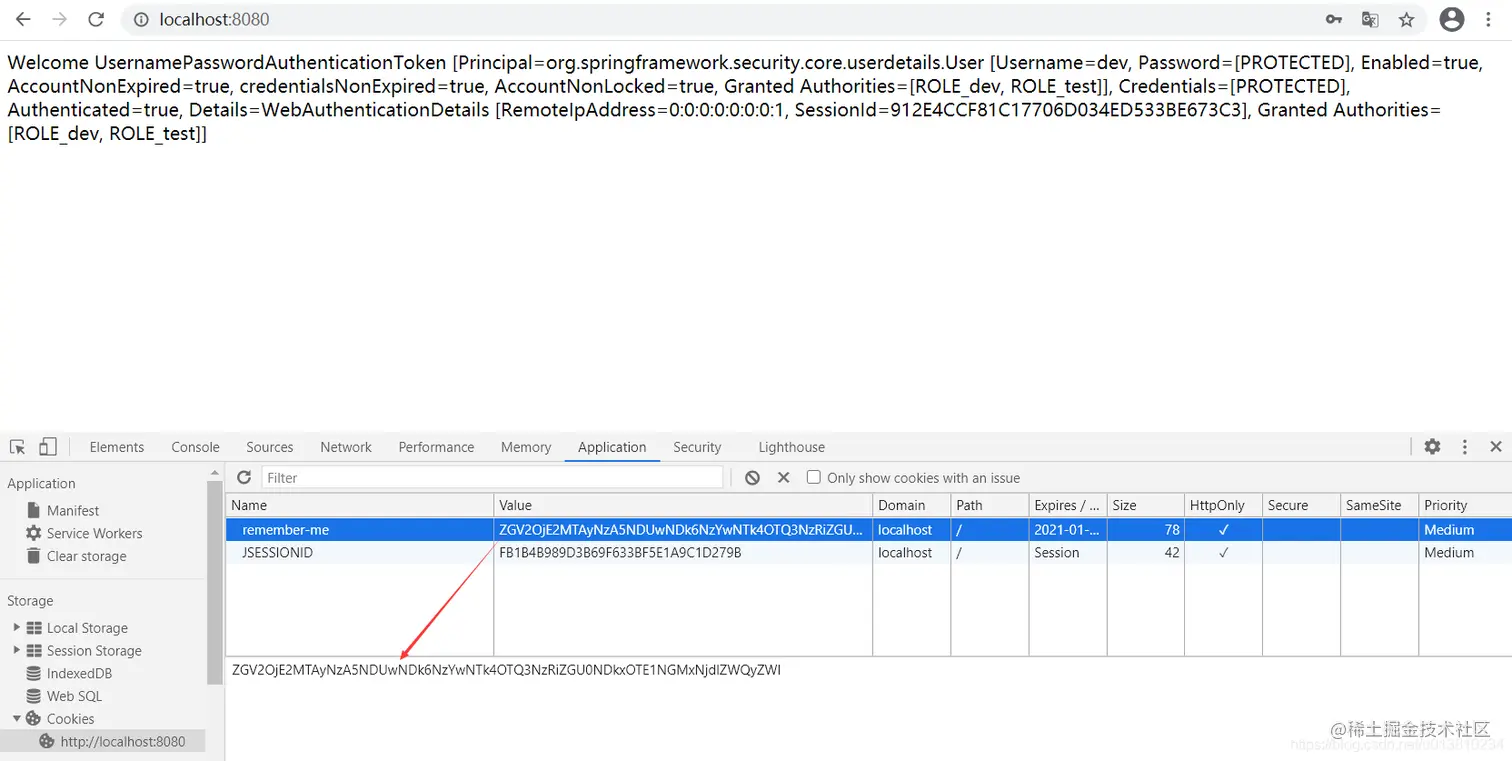Close the DevTools panel
The image size is (1512, 761).
pos(1495,447)
